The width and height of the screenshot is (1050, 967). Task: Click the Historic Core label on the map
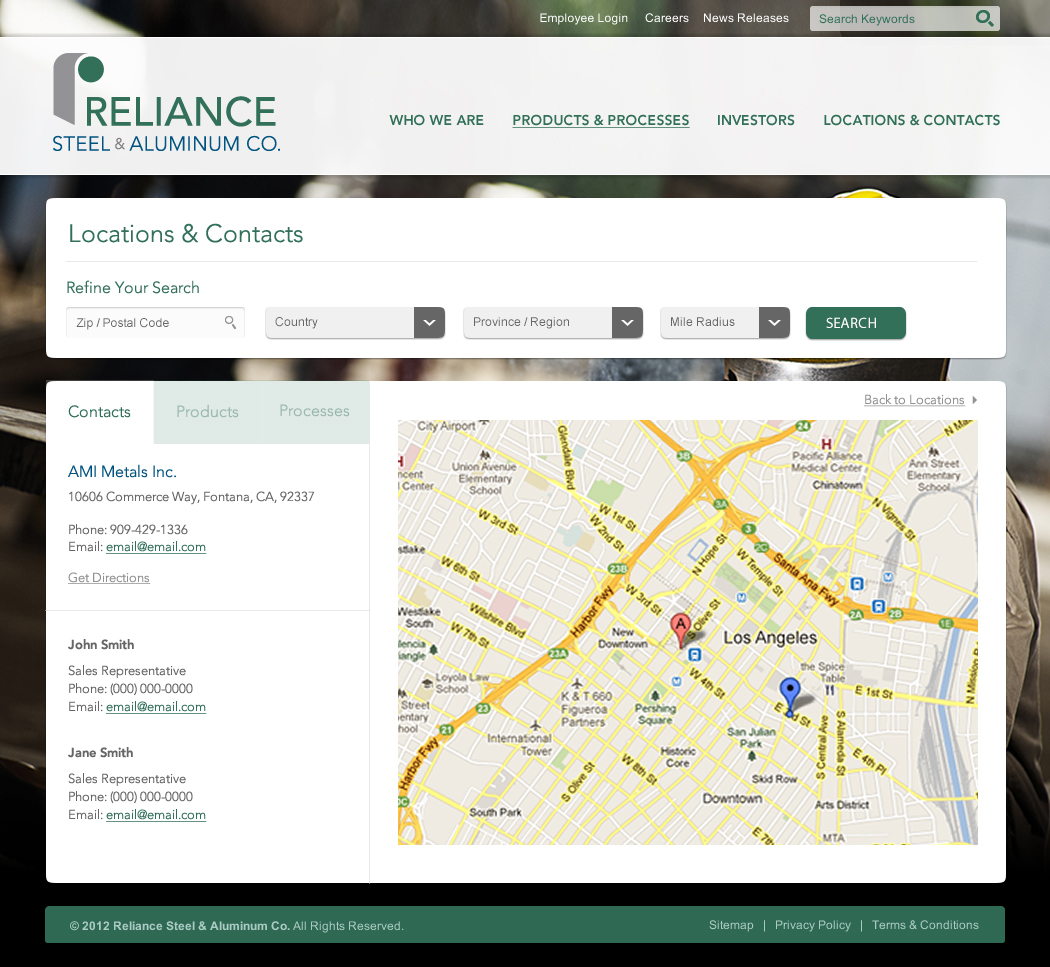pos(678,757)
